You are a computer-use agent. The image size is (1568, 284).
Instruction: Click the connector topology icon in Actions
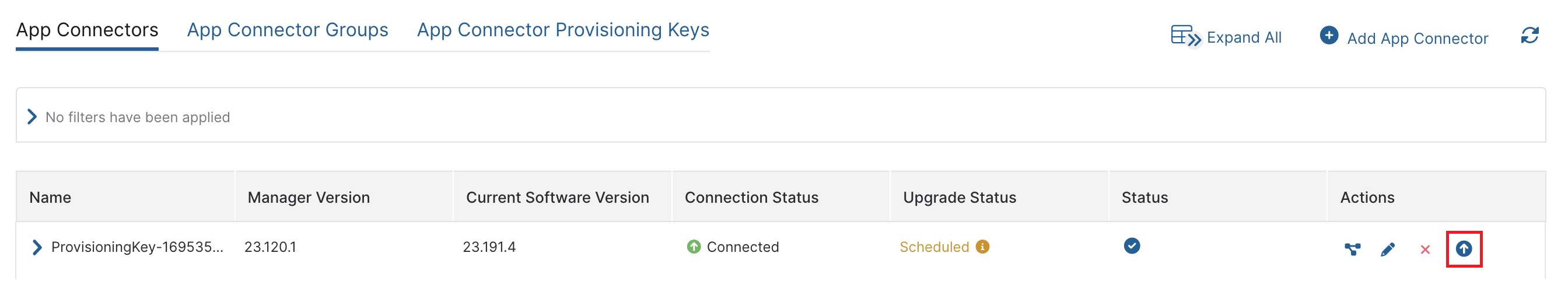tap(1352, 249)
